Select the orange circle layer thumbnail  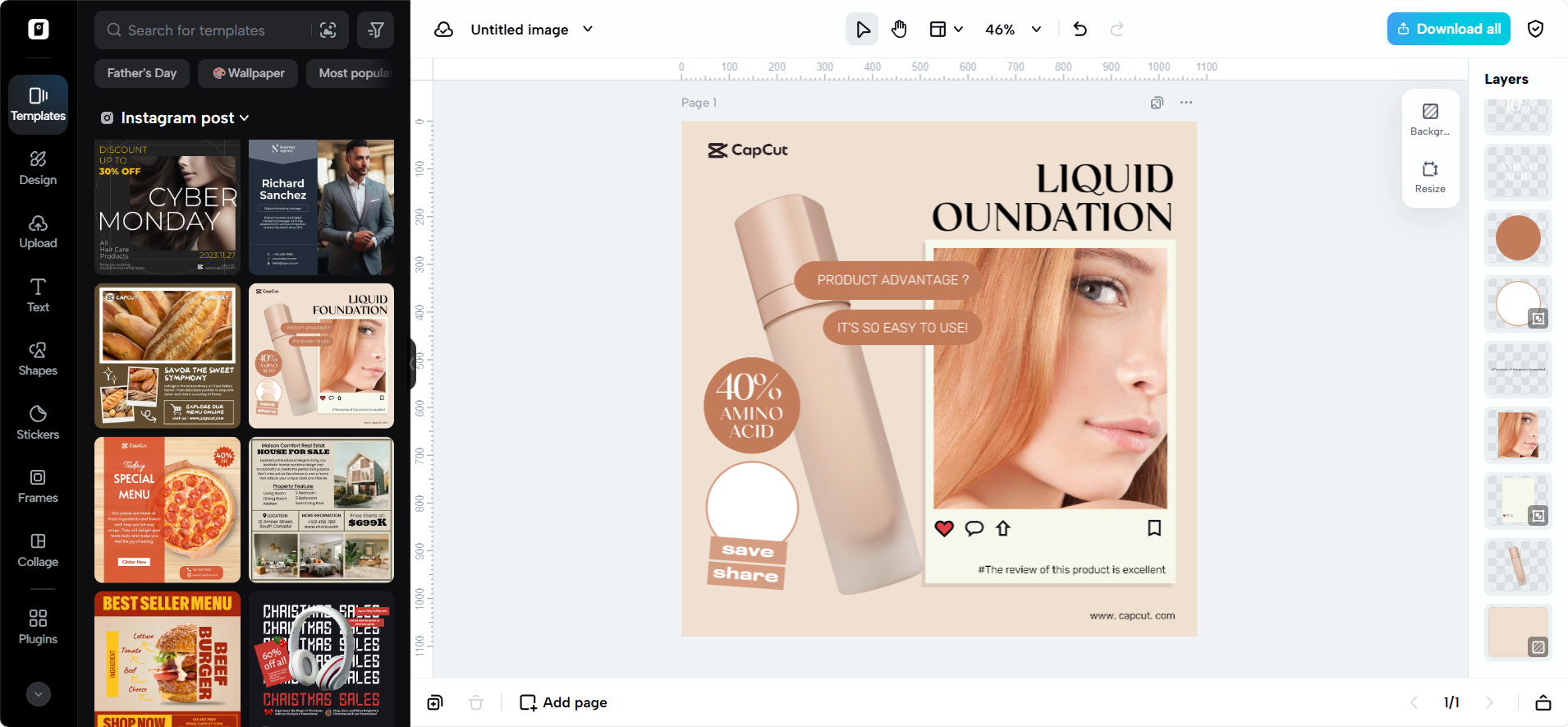pos(1518,238)
